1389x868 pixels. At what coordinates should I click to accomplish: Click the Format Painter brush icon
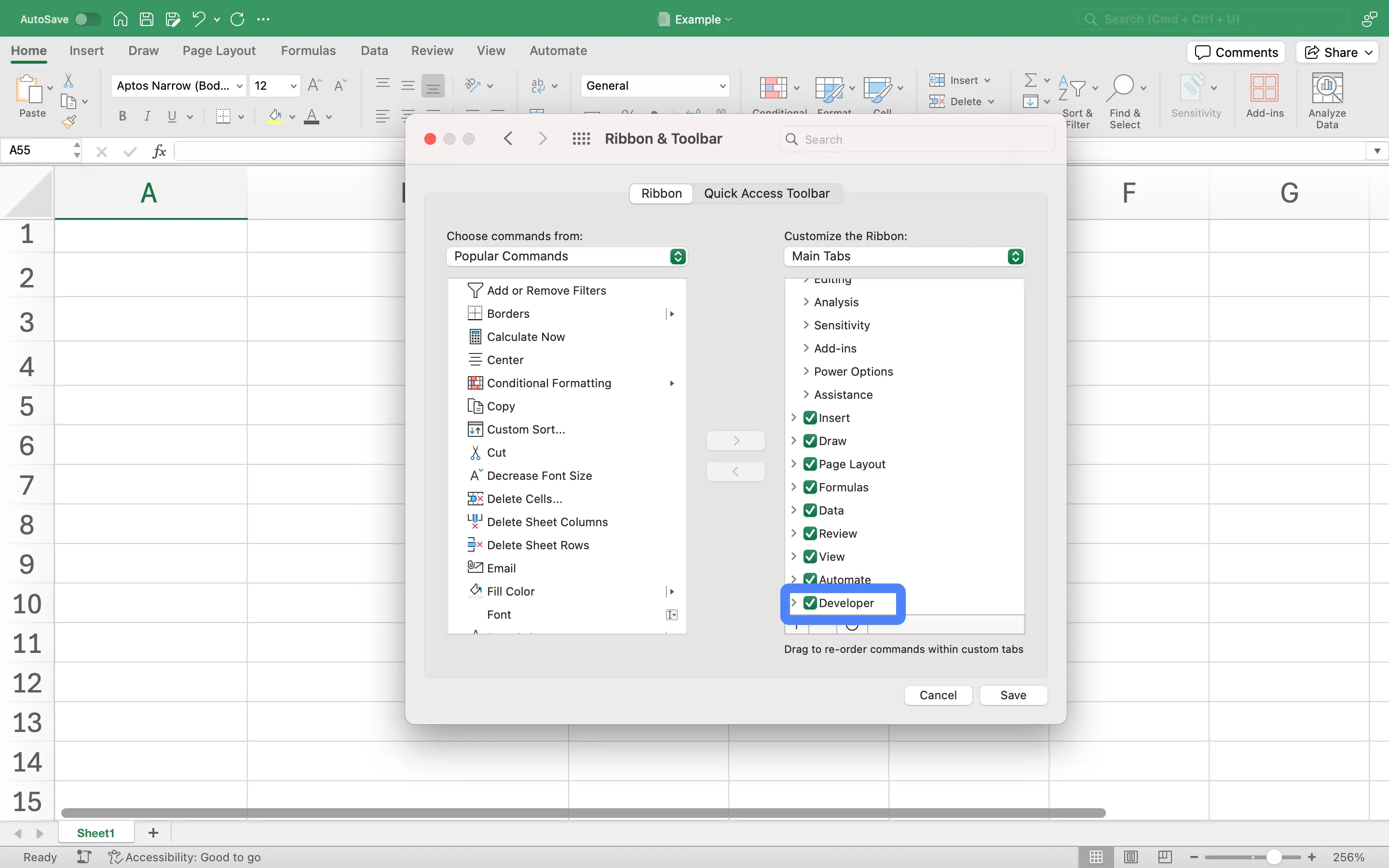click(x=69, y=121)
